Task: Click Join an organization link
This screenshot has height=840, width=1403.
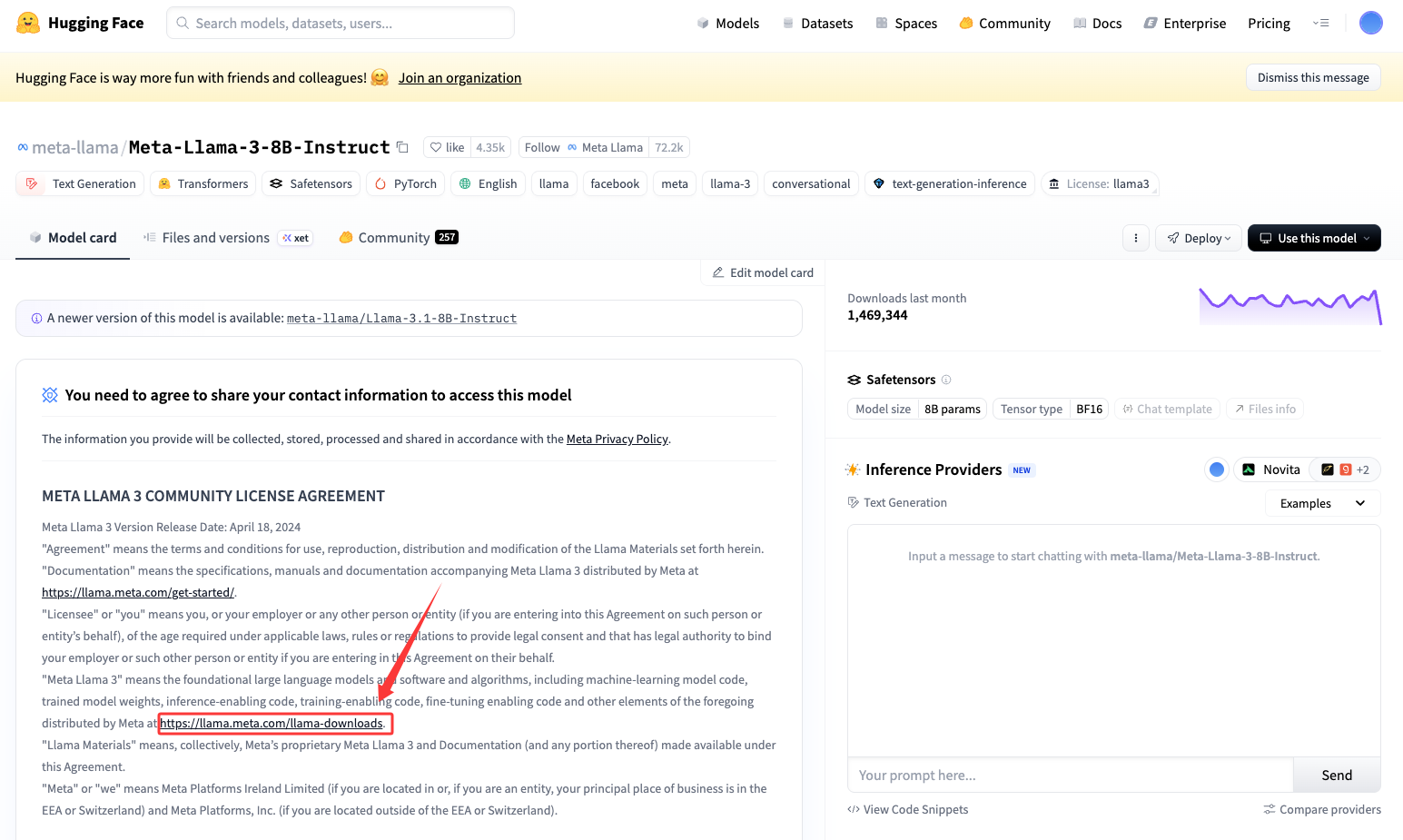Action: 459,78
